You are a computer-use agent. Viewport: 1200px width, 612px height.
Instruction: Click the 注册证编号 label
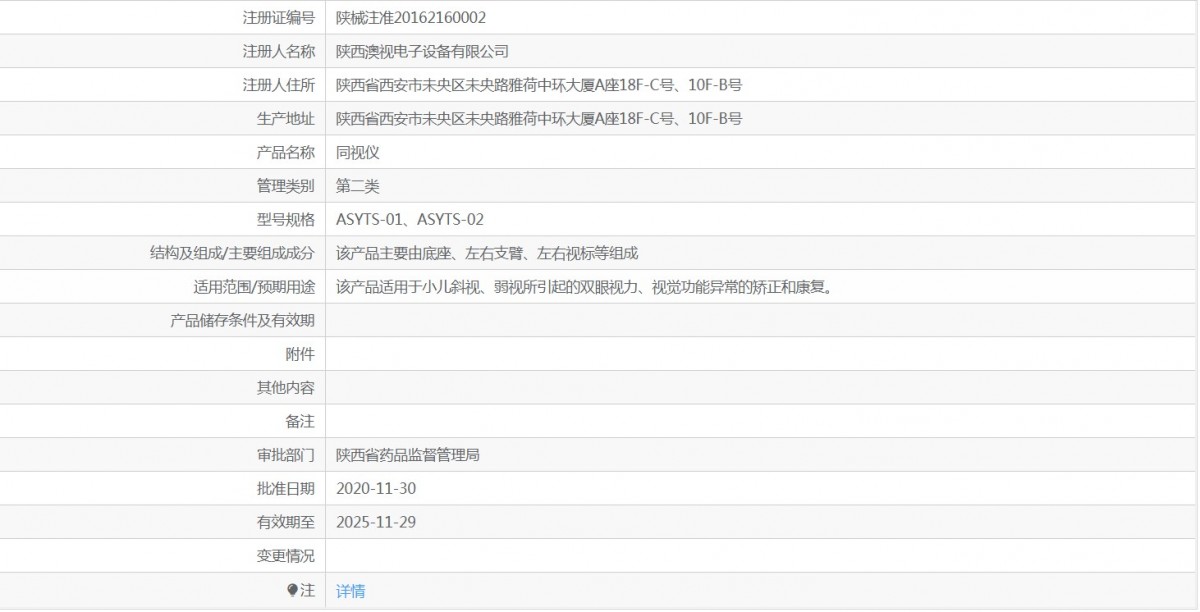[279, 17]
